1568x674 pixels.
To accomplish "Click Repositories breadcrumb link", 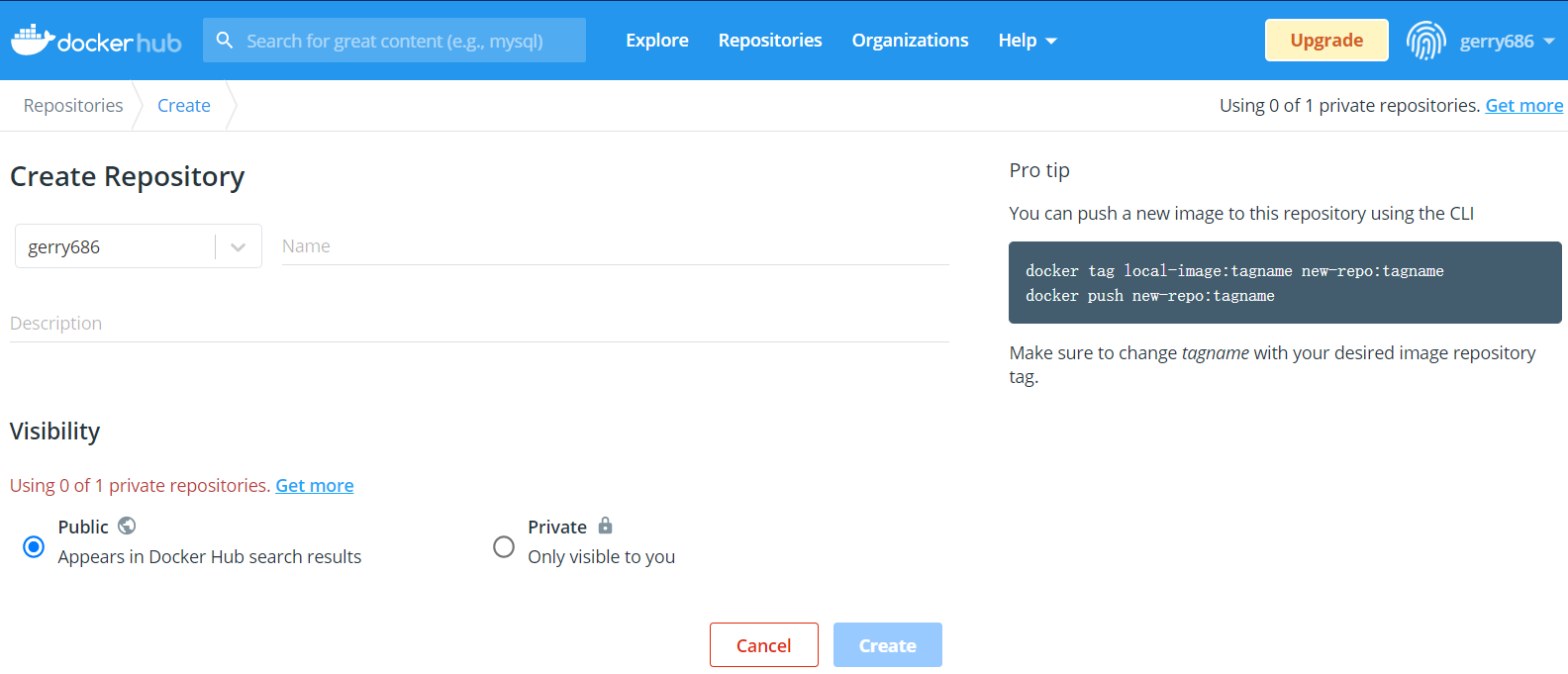I will coord(73,106).
